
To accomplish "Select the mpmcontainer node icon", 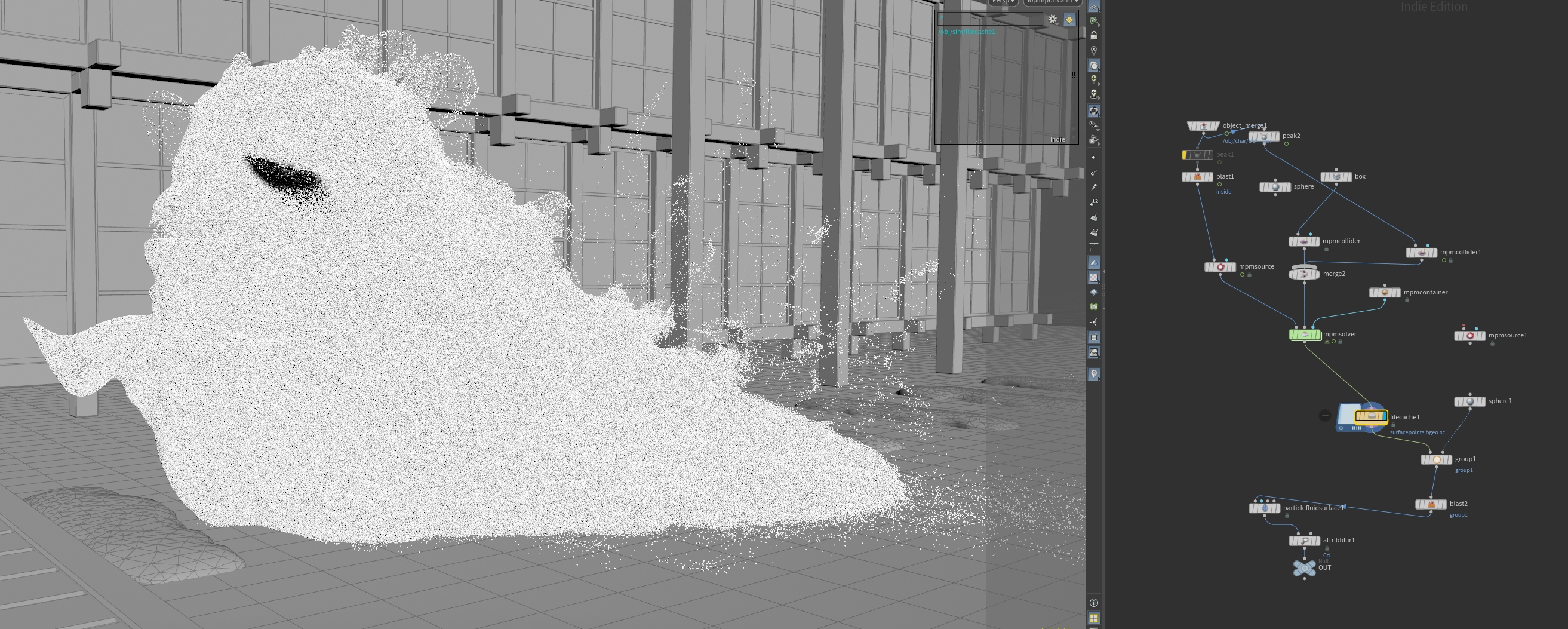I will (1385, 292).
